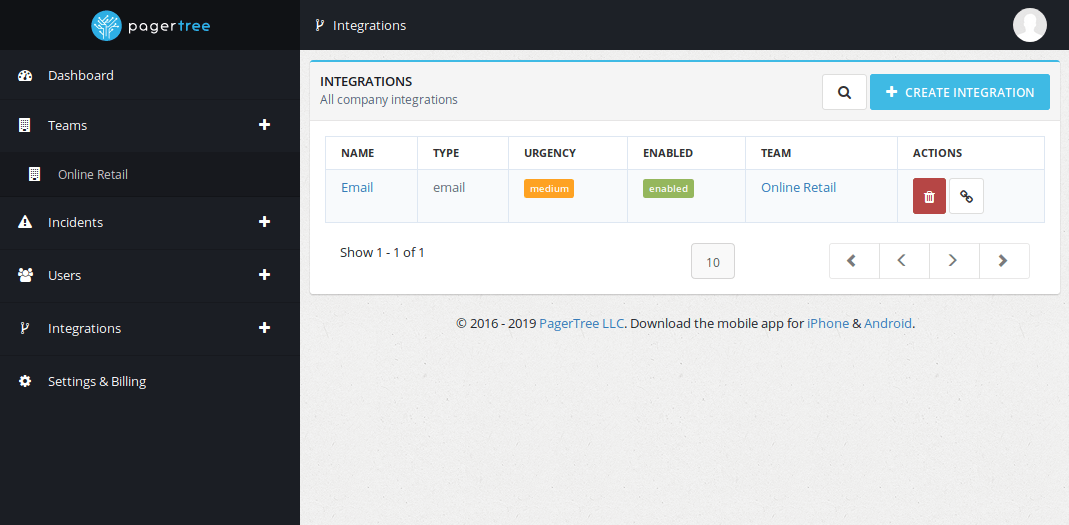This screenshot has width=1069, height=525.
Task: Expand the Integrations plus icon in sidebar
Action: 264,328
